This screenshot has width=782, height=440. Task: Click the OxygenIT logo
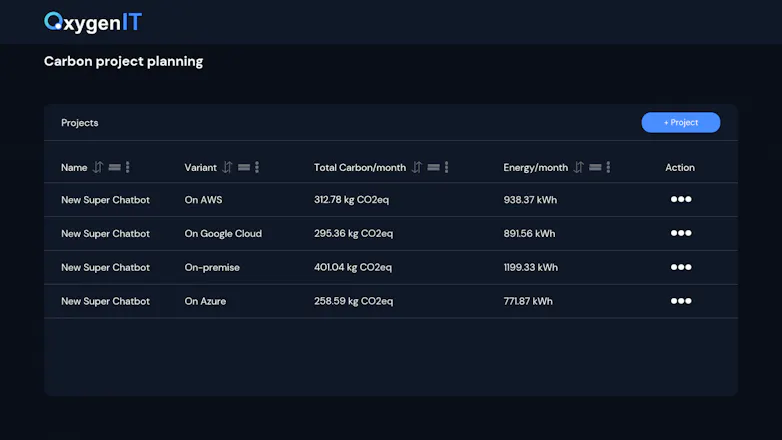pos(93,22)
